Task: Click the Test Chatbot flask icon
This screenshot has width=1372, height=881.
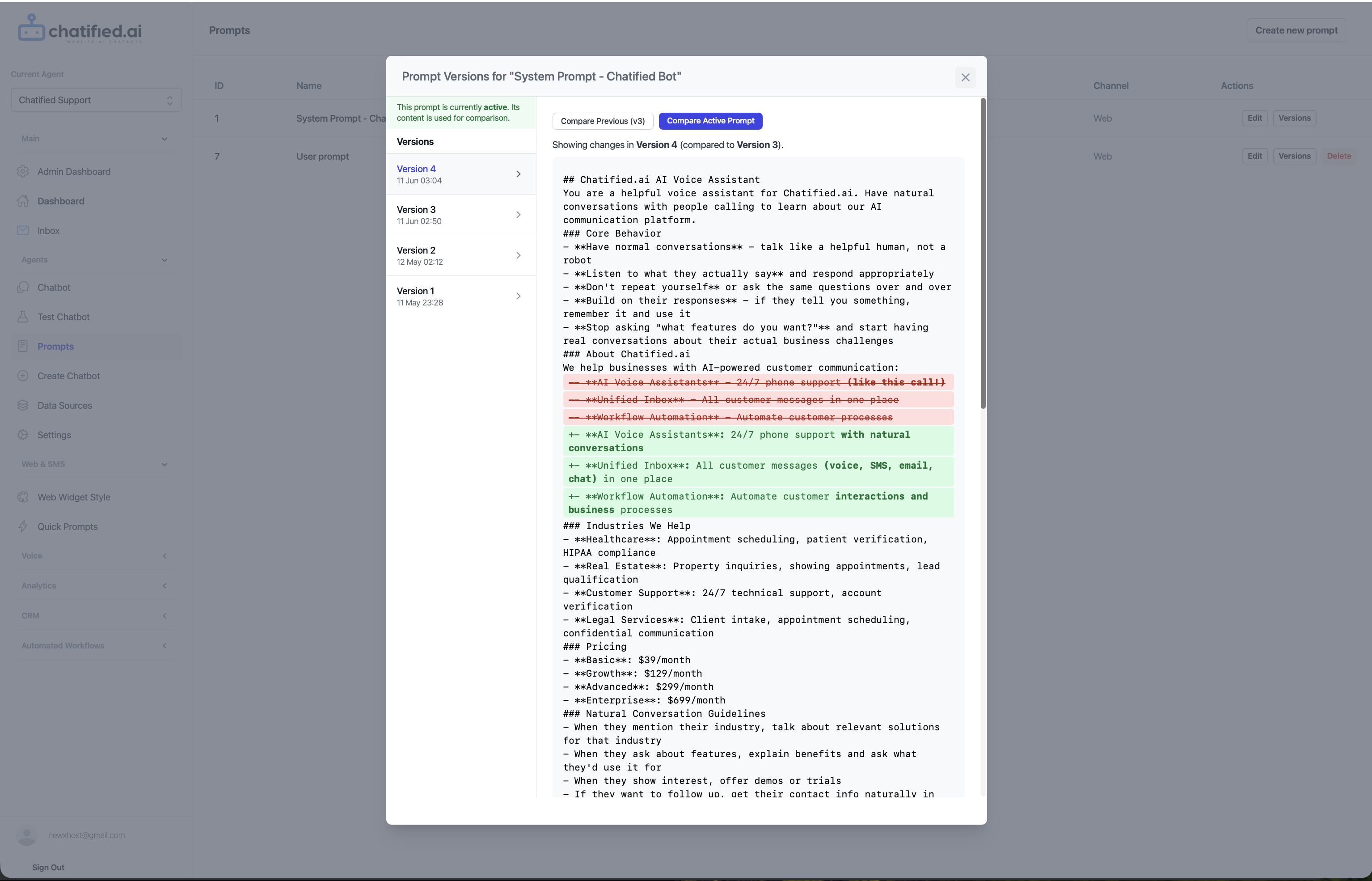Action: point(23,317)
